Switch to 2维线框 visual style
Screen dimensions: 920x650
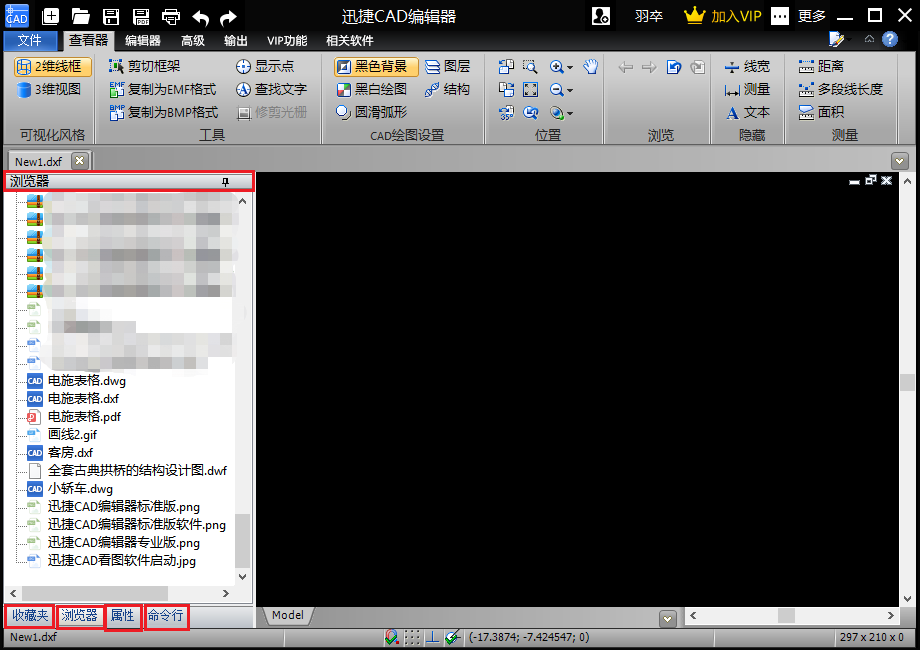(x=53, y=66)
